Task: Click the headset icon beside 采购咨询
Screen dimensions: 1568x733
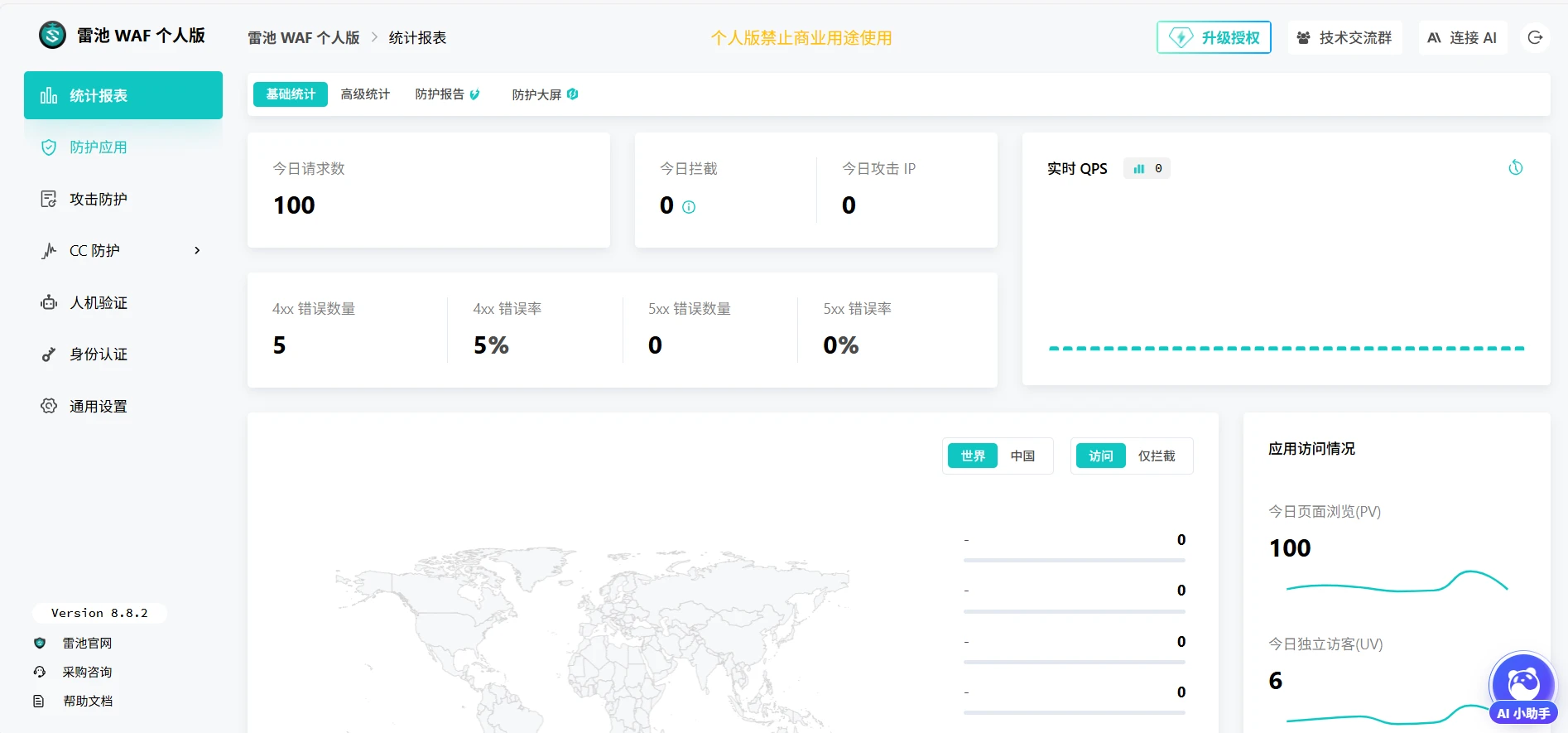Action: tap(39, 672)
